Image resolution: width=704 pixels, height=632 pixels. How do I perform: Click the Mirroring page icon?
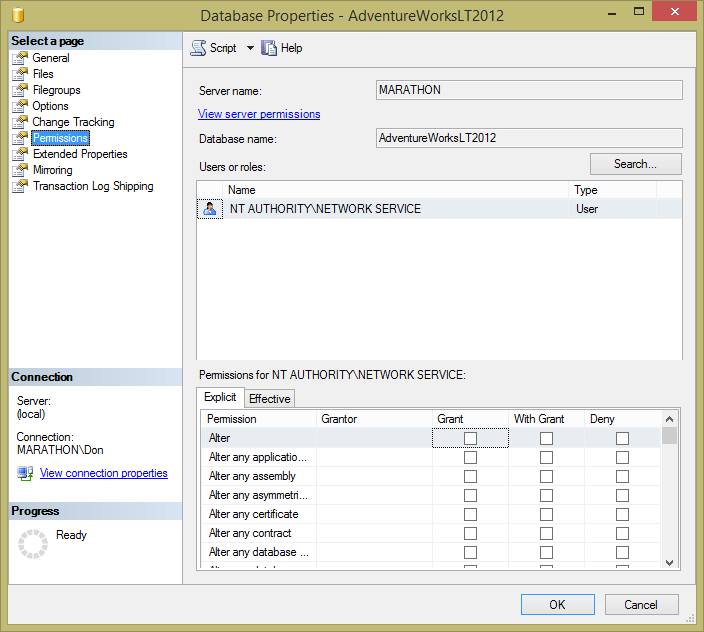point(20,170)
